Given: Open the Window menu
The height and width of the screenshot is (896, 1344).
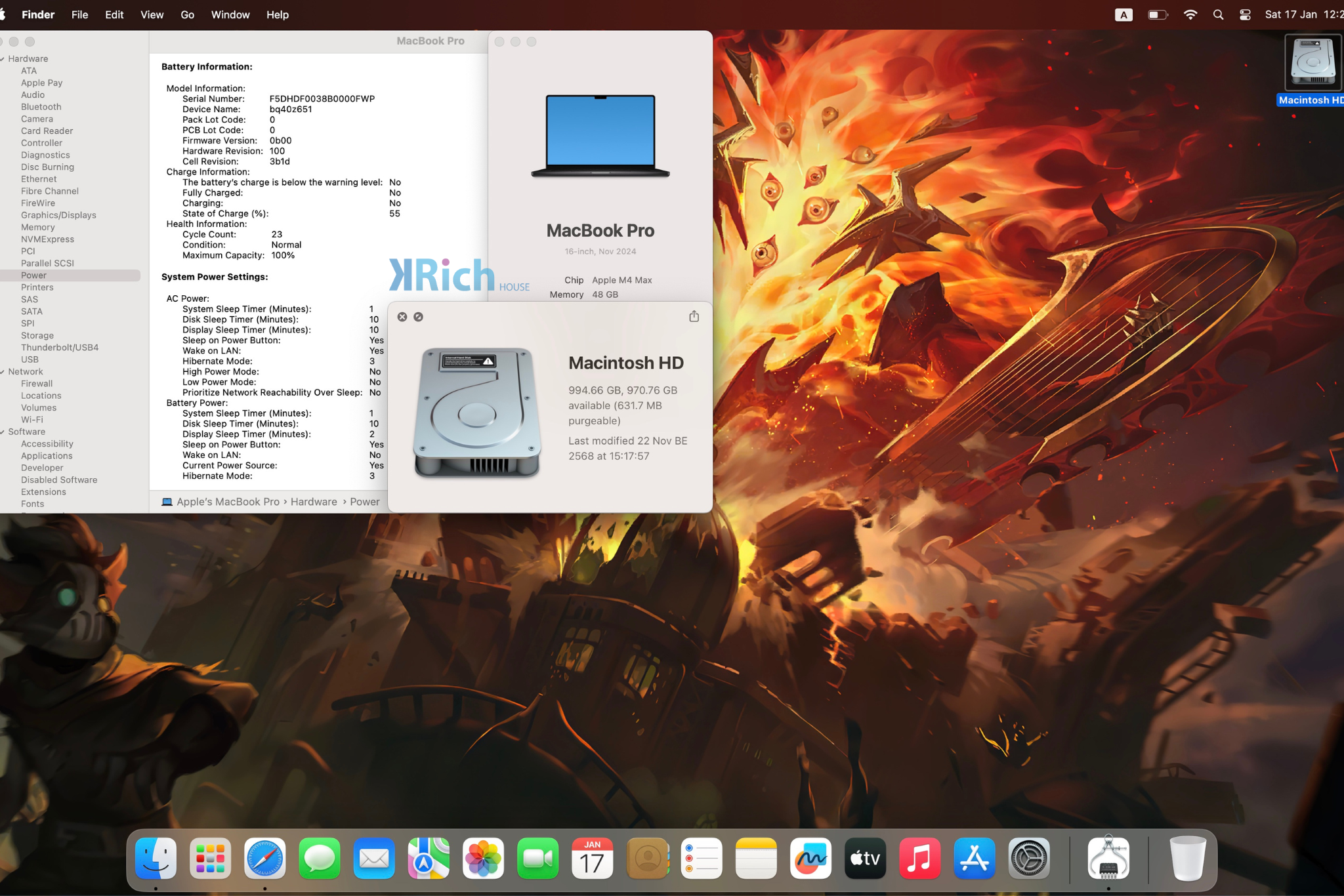Looking at the screenshot, I should 230,14.
